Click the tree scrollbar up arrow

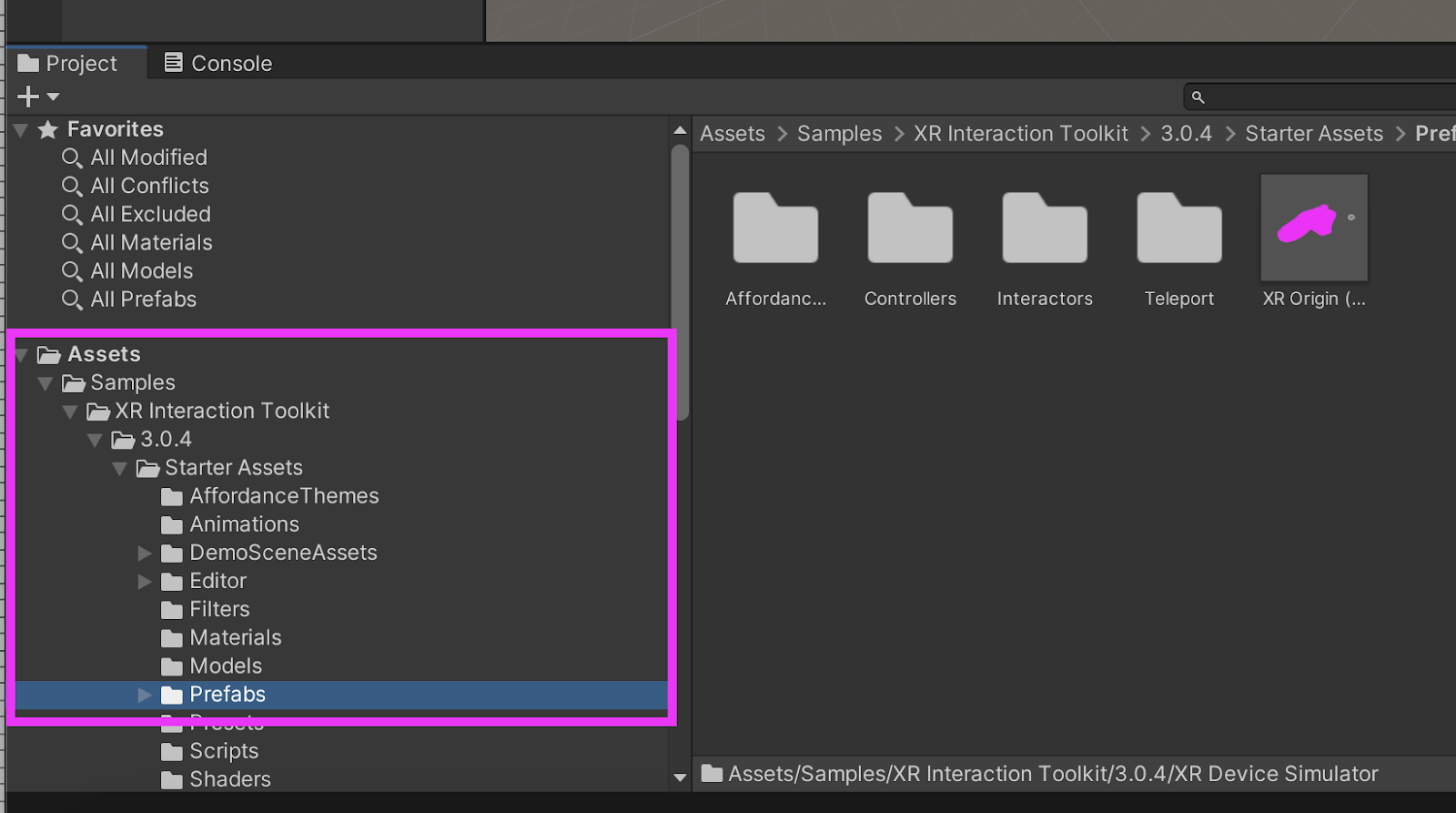(680, 130)
